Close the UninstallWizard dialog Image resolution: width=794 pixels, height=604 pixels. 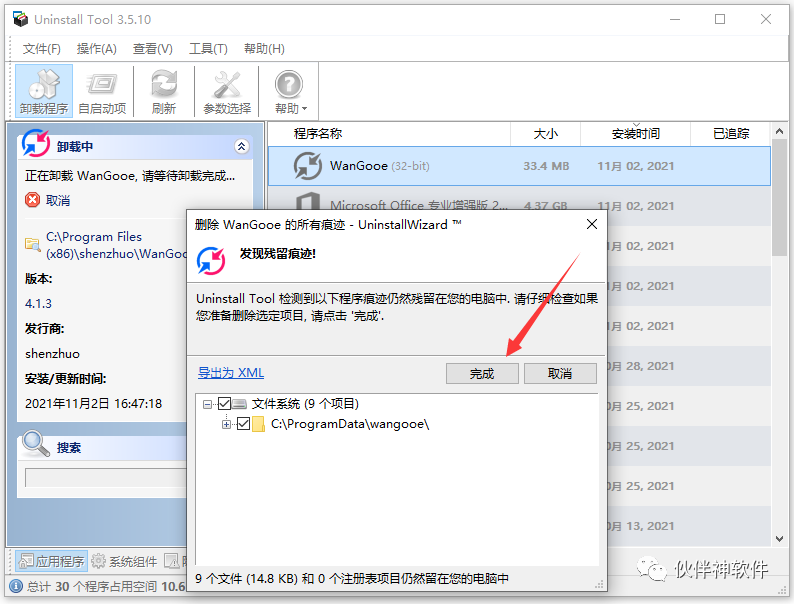pyautogui.click(x=591, y=224)
